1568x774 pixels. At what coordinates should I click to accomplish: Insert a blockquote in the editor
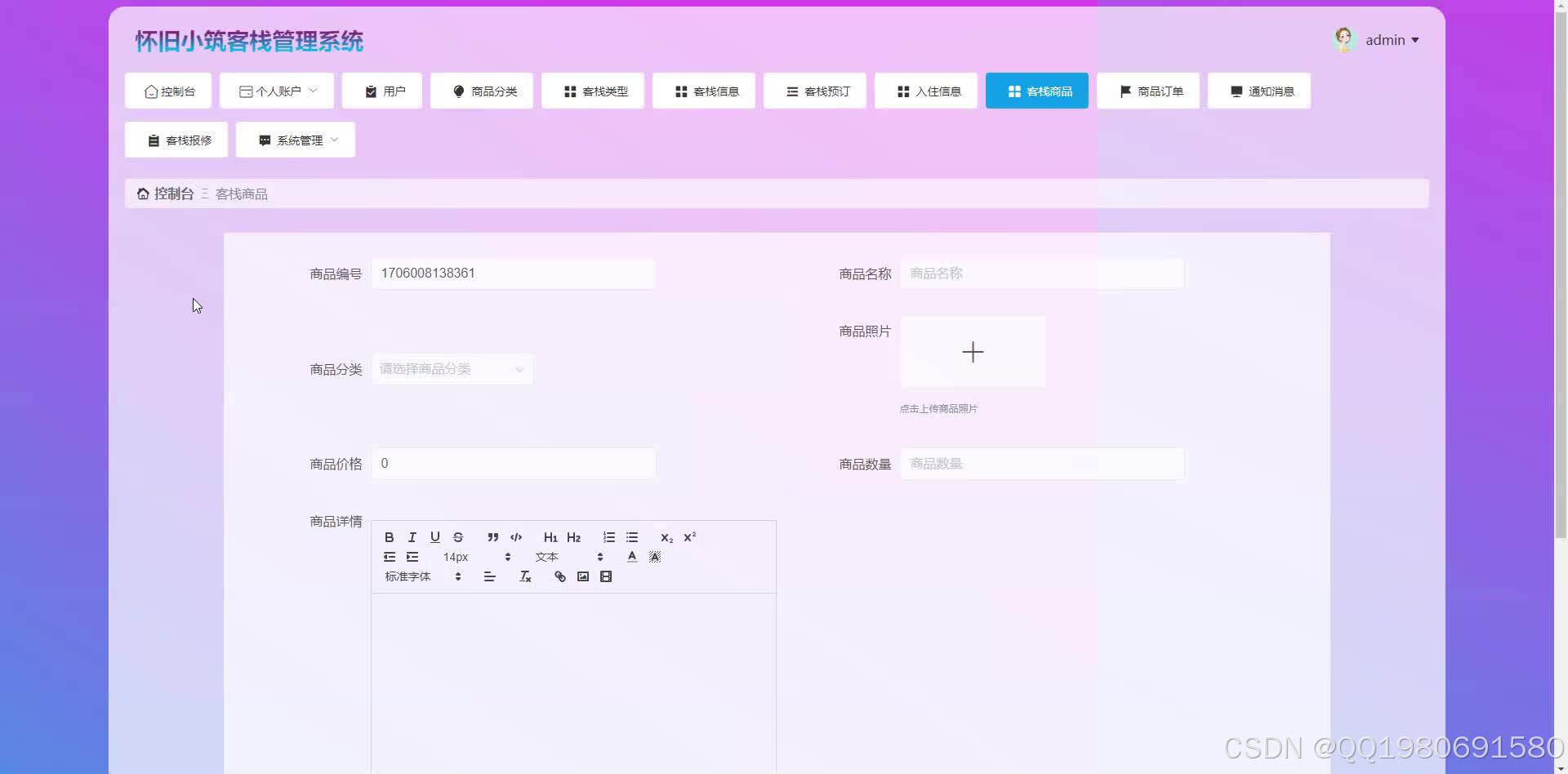point(492,537)
